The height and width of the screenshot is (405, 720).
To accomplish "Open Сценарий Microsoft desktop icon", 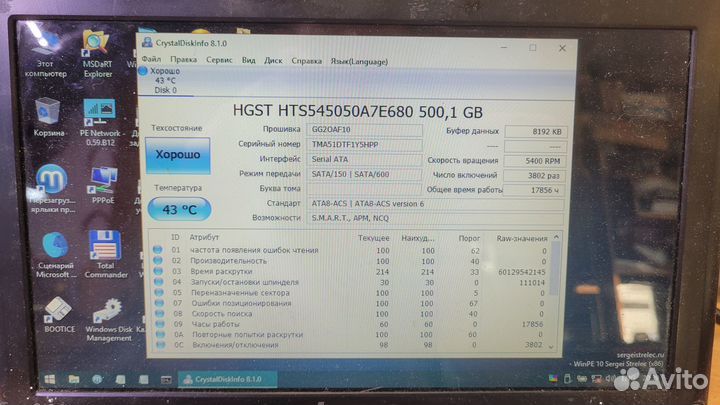I will [55, 255].
